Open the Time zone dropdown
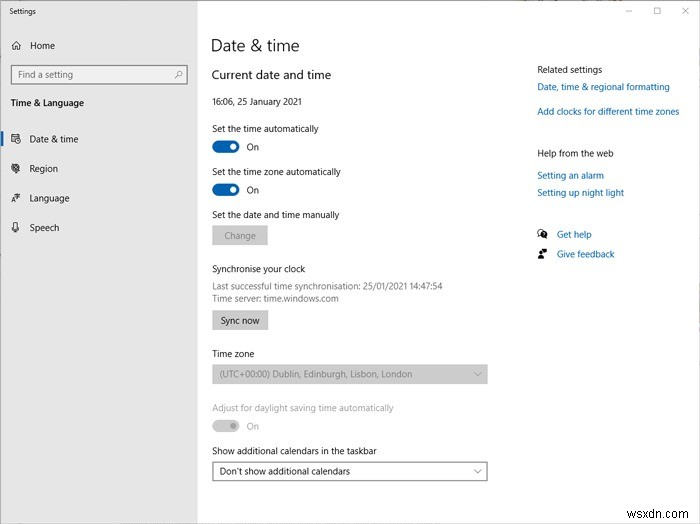The image size is (700, 524). click(x=349, y=374)
